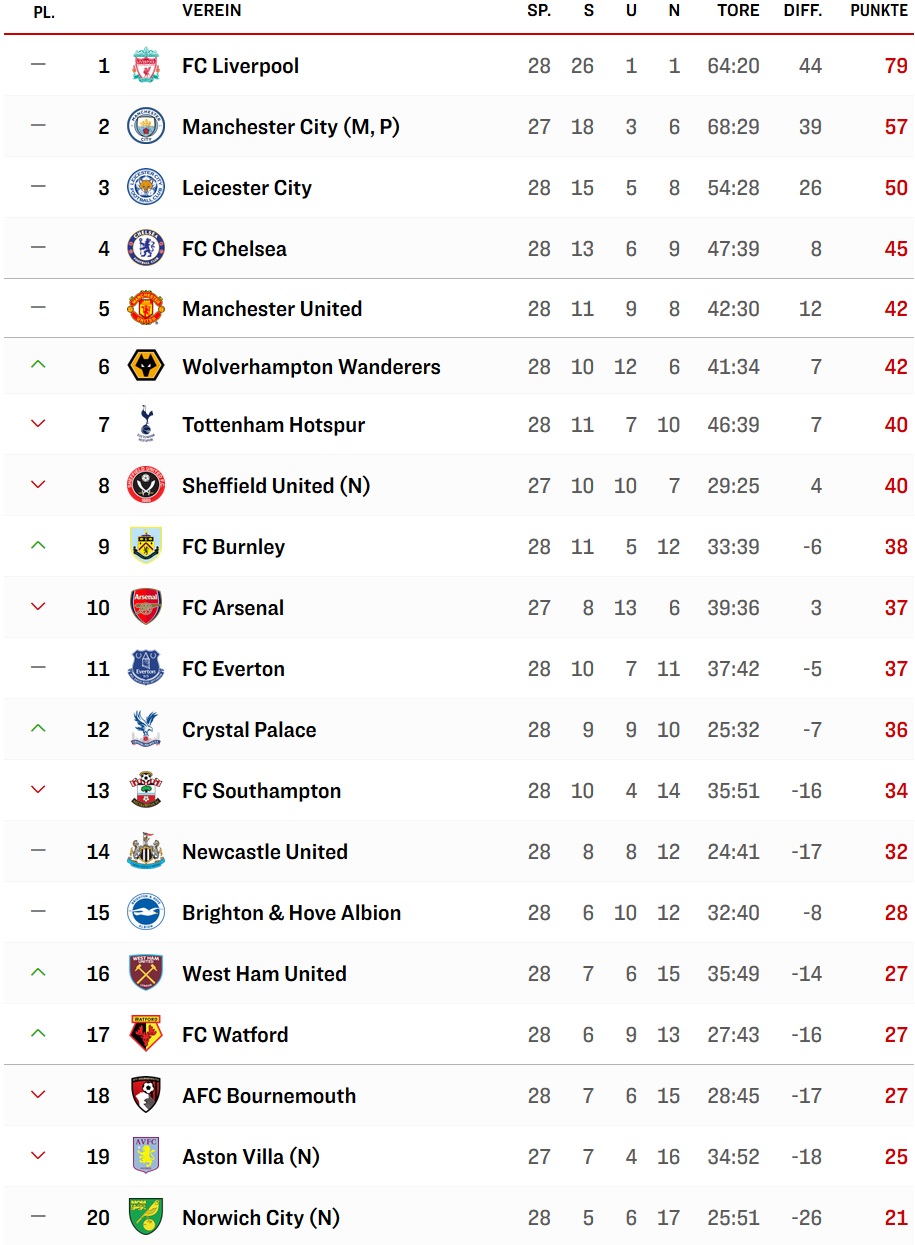Click the Manchester City club crest
915x1245 pixels.
tap(146, 127)
